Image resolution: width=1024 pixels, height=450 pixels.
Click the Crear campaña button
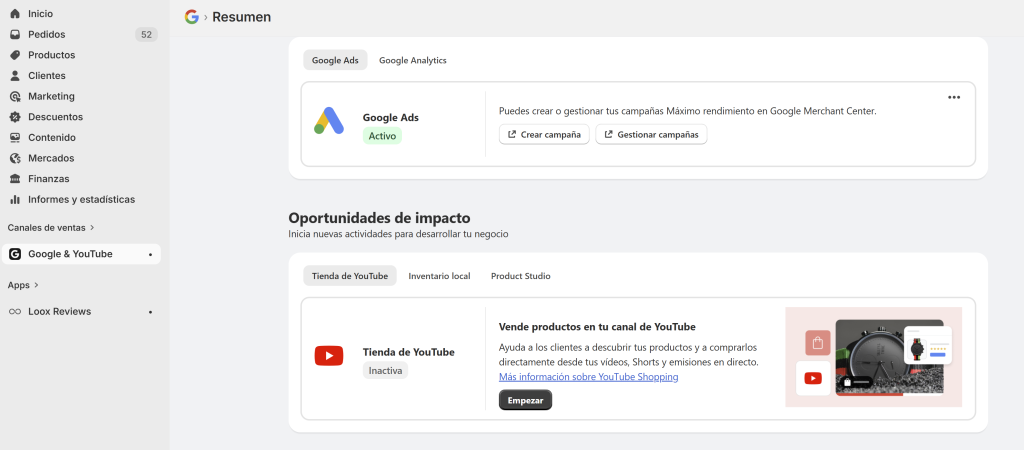544,134
